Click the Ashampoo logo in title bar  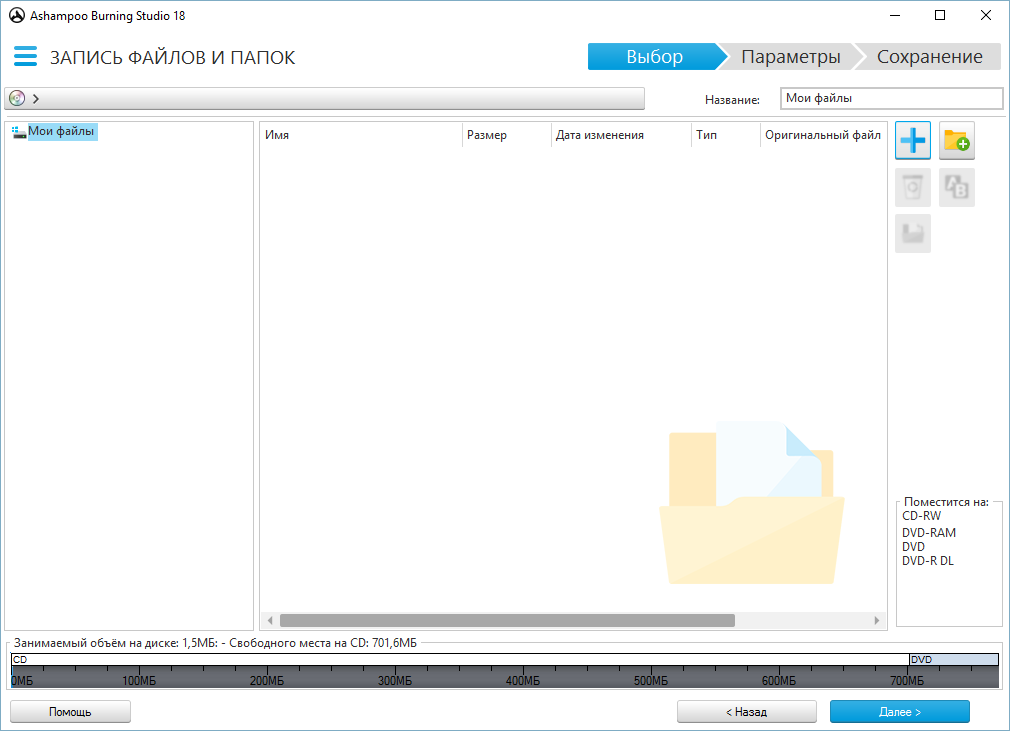tap(16, 16)
